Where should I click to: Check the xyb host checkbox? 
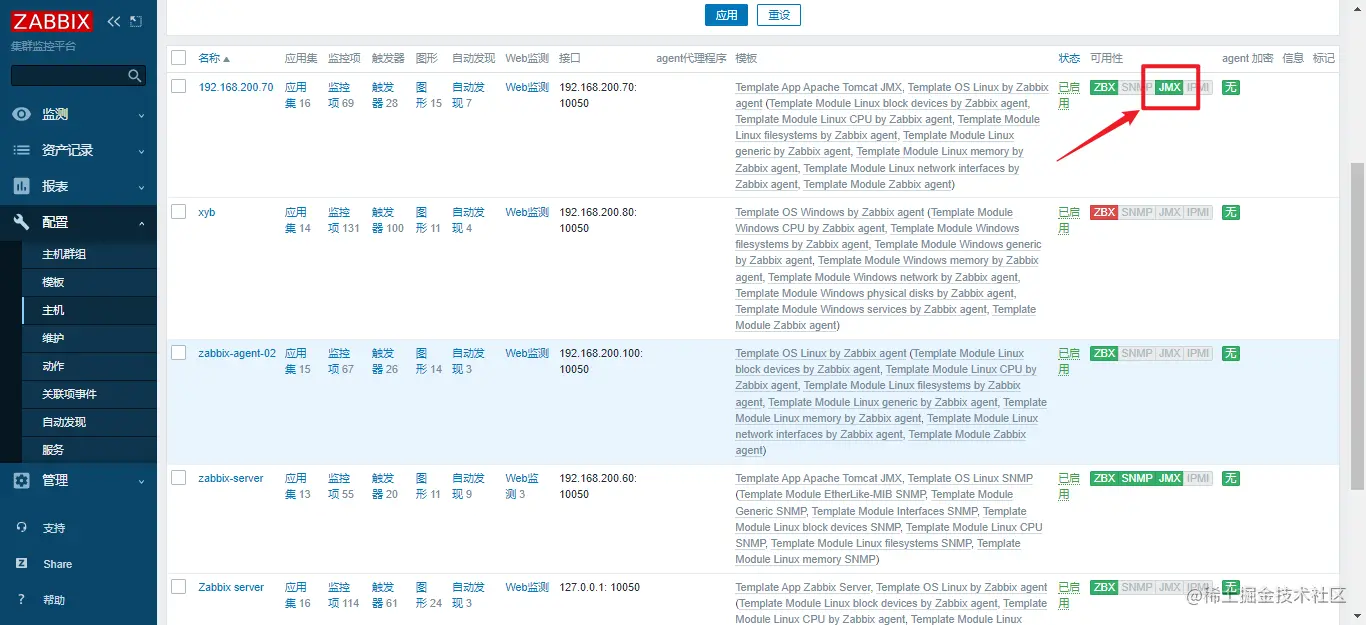click(x=178, y=212)
